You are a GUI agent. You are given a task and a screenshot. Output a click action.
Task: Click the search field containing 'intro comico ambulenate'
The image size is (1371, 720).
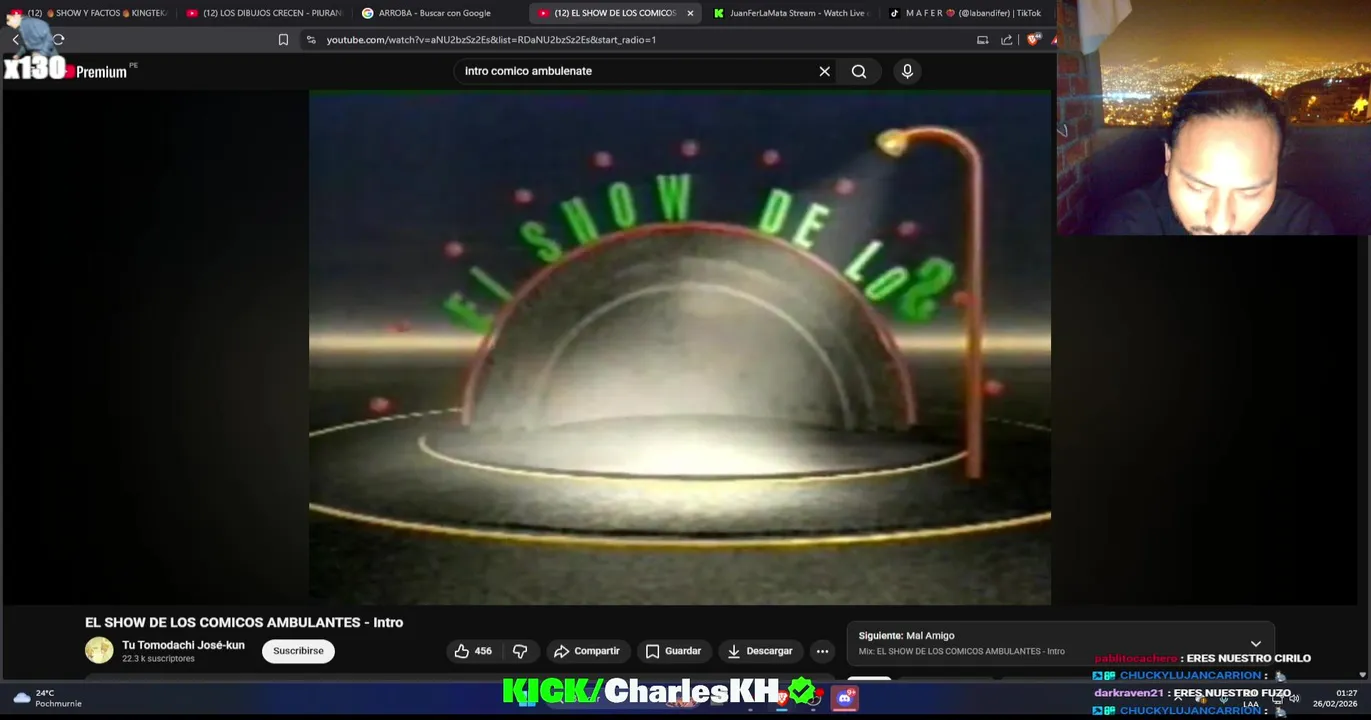coord(638,71)
